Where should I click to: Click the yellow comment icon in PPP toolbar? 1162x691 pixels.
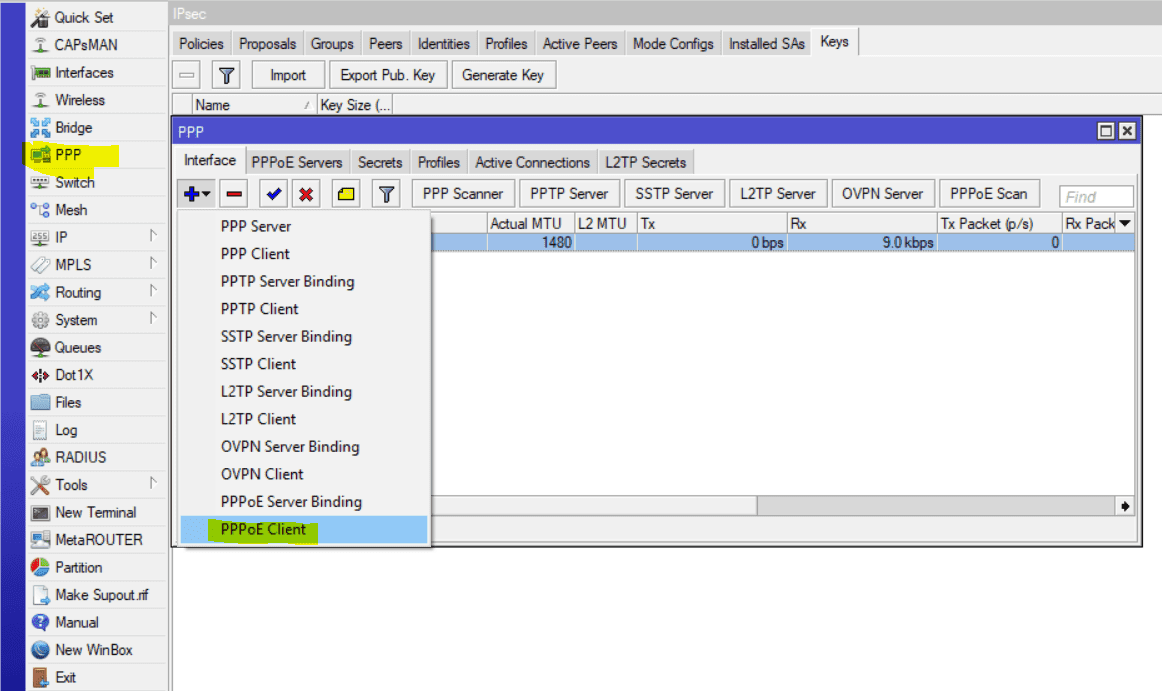(346, 194)
